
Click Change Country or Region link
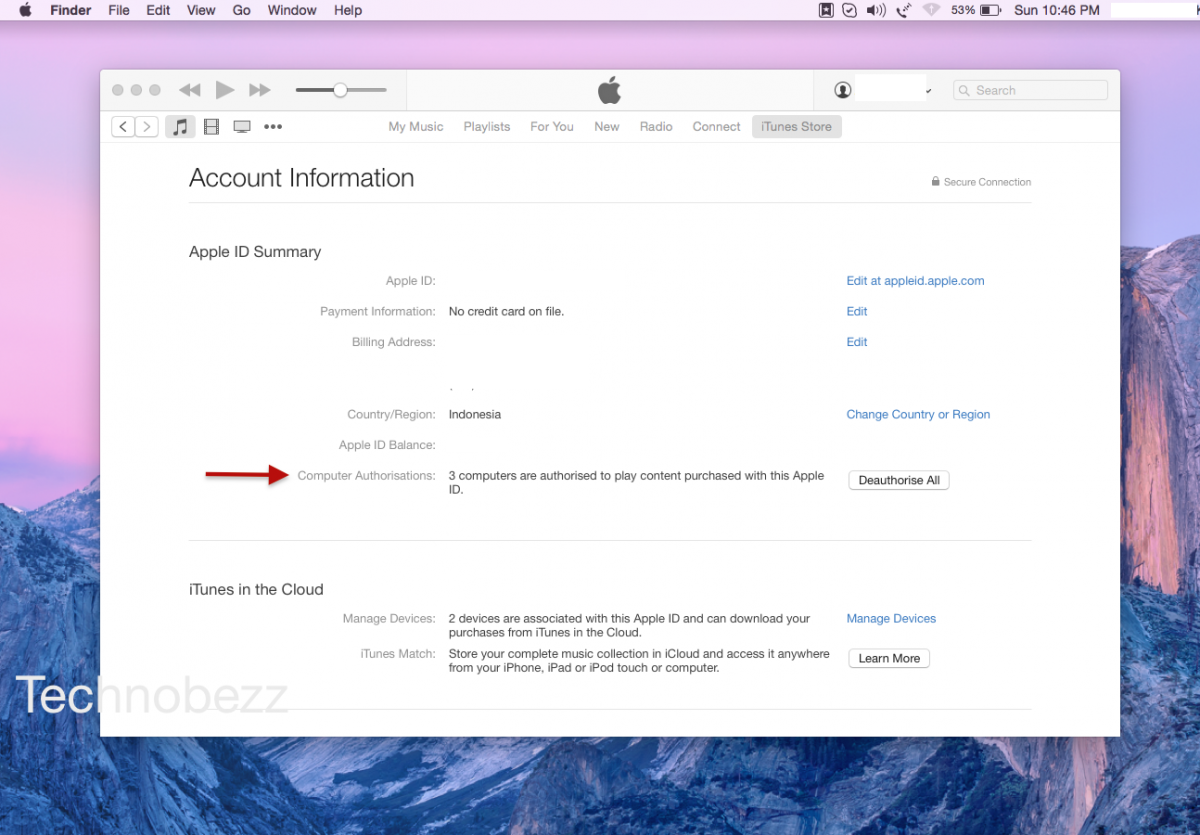pyautogui.click(x=918, y=414)
